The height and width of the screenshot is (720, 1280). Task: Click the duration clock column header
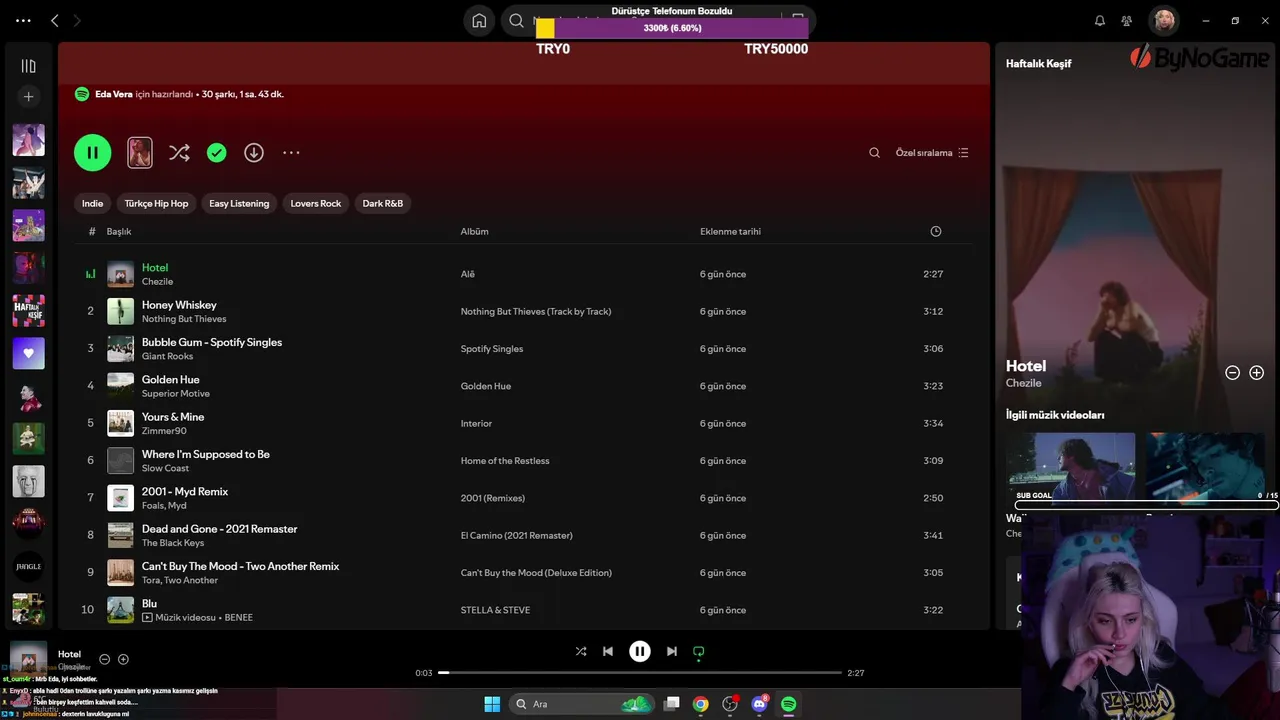pyautogui.click(x=936, y=231)
